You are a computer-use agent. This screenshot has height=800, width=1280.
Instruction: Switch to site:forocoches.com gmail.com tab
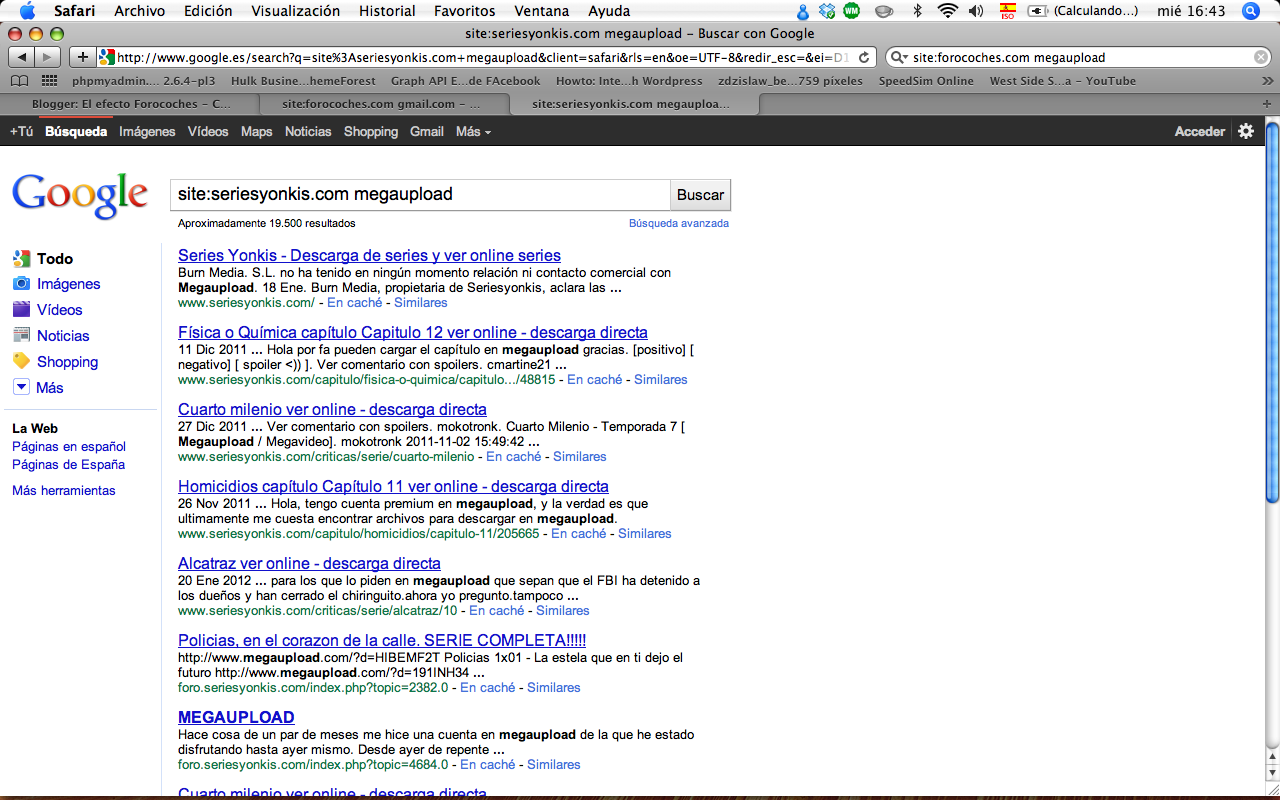381,103
